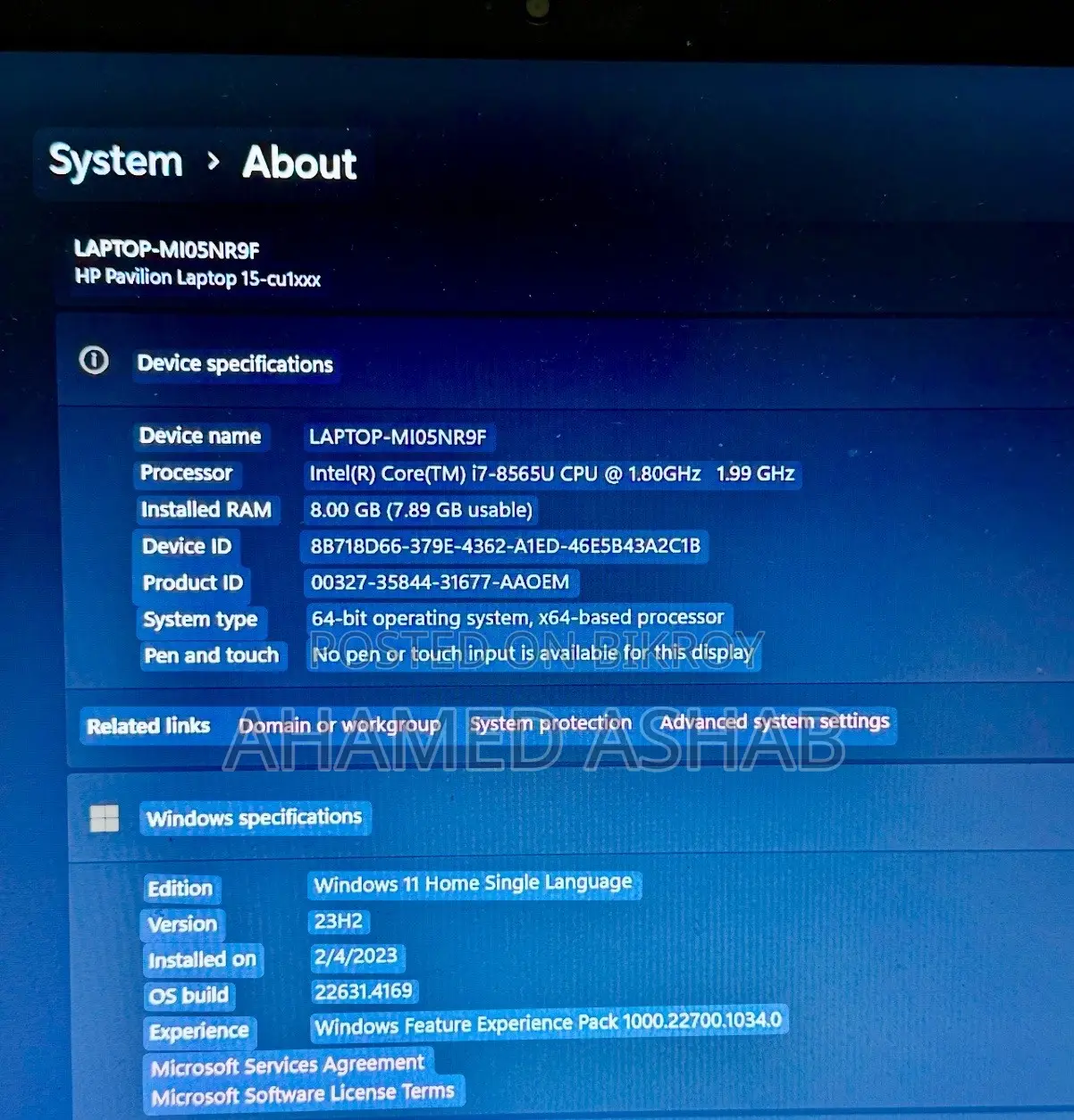Screen dimensions: 1074x1120
Task: Click the Device name label
Action: [x=200, y=436]
